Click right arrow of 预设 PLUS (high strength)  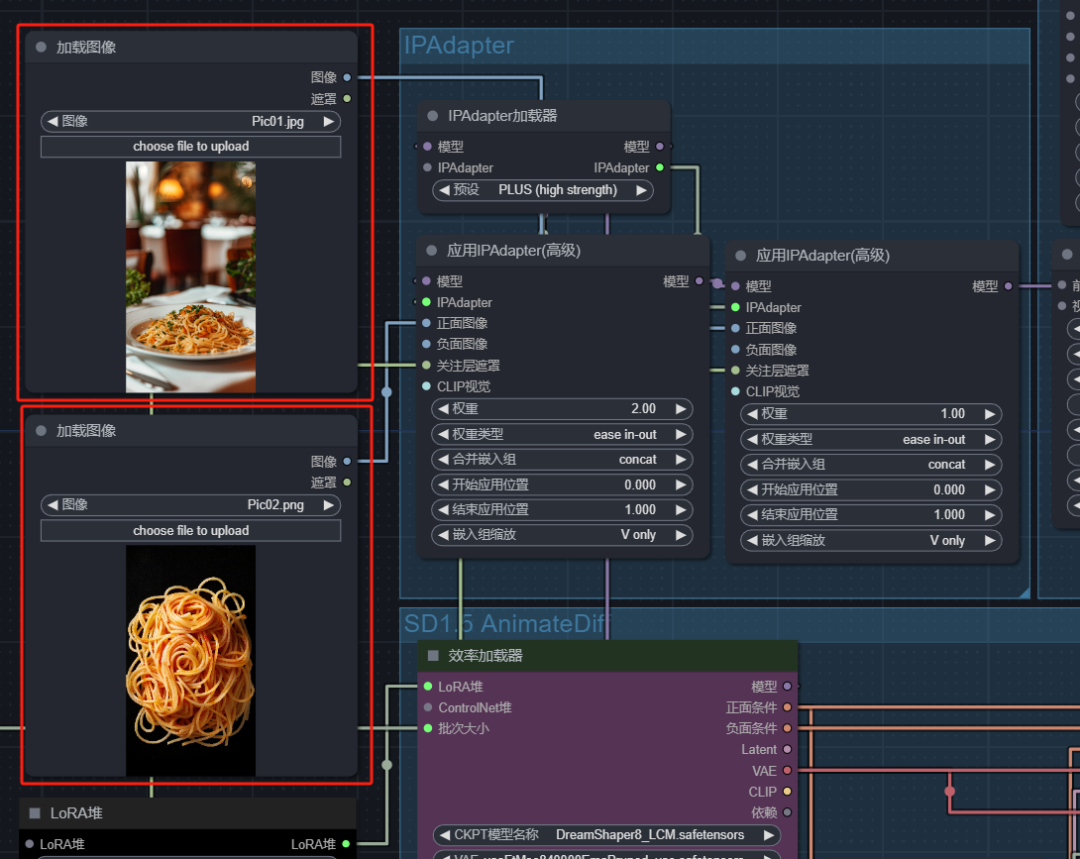point(640,190)
